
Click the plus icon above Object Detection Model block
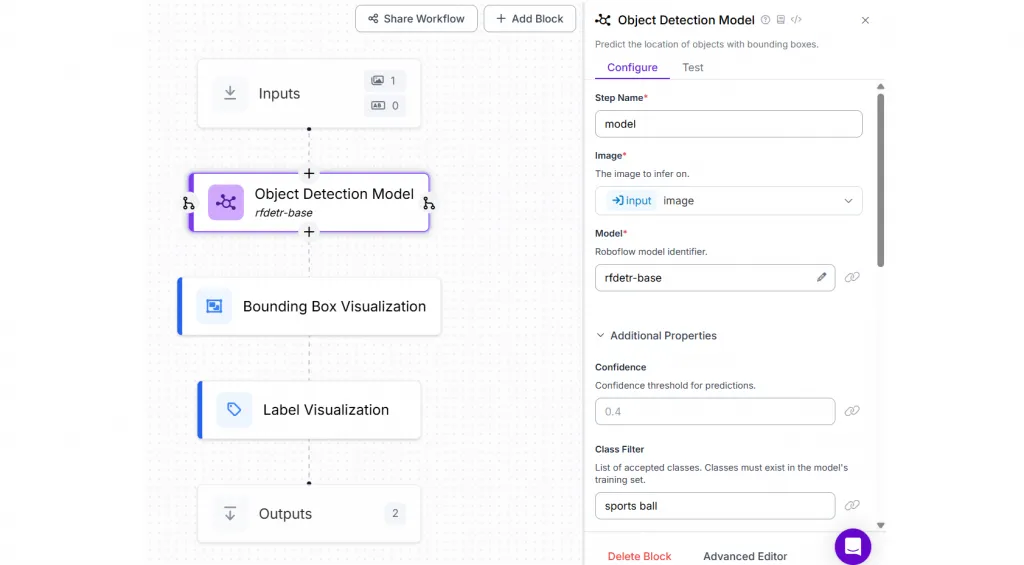309,174
